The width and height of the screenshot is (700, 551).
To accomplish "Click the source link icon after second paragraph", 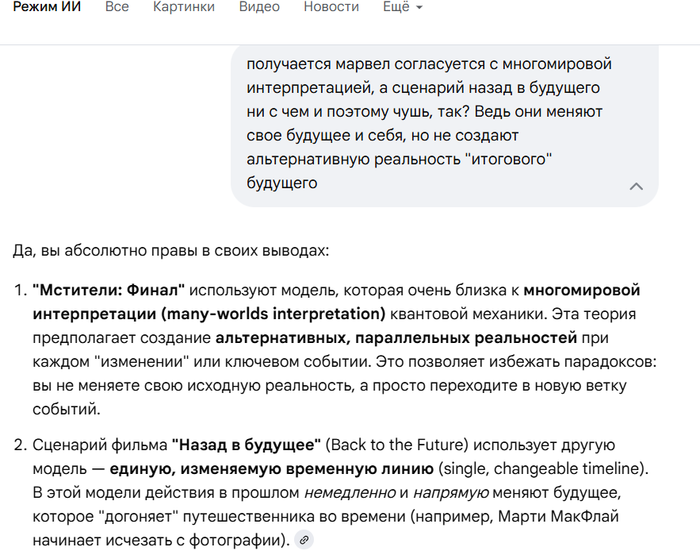I will (305, 540).
